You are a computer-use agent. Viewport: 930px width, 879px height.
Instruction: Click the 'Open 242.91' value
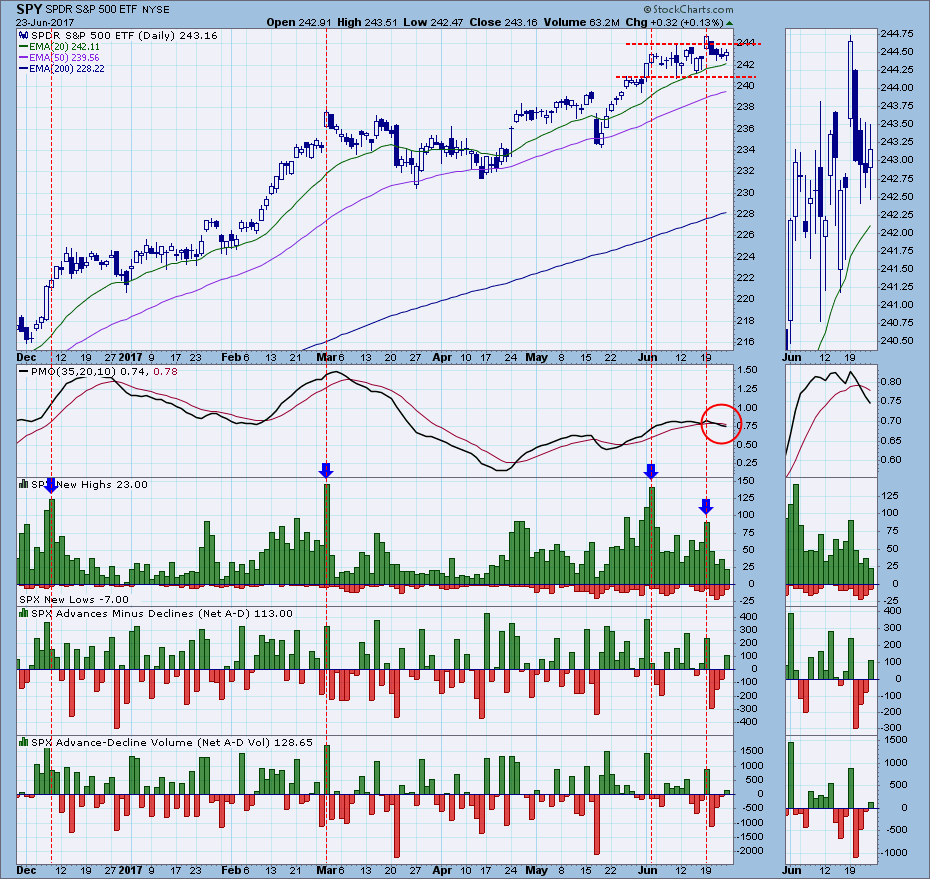tap(299, 23)
